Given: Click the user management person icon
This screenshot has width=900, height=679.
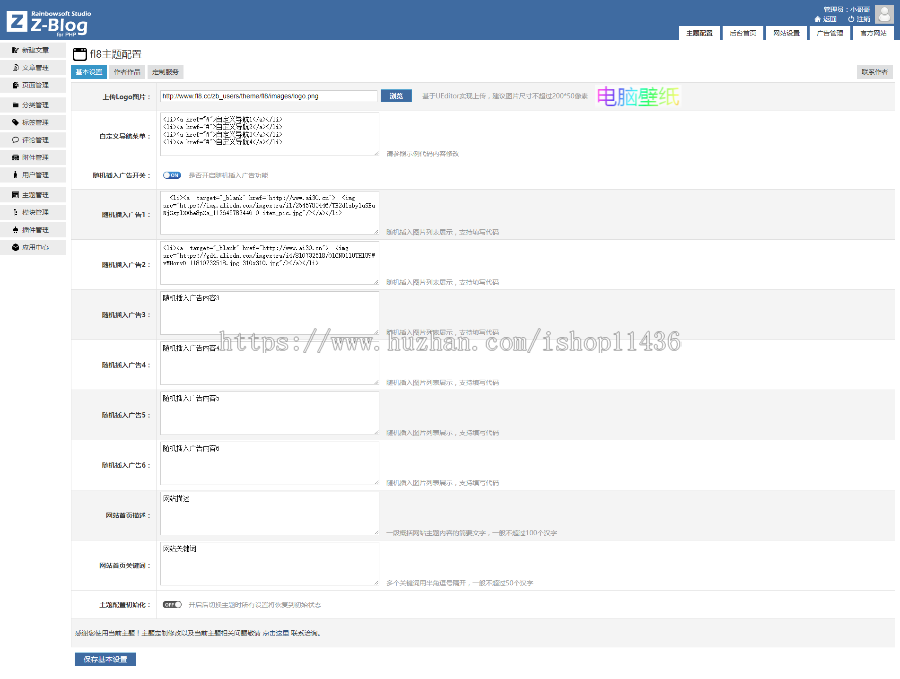Looking at the screenshot, I should pos(14,175).
